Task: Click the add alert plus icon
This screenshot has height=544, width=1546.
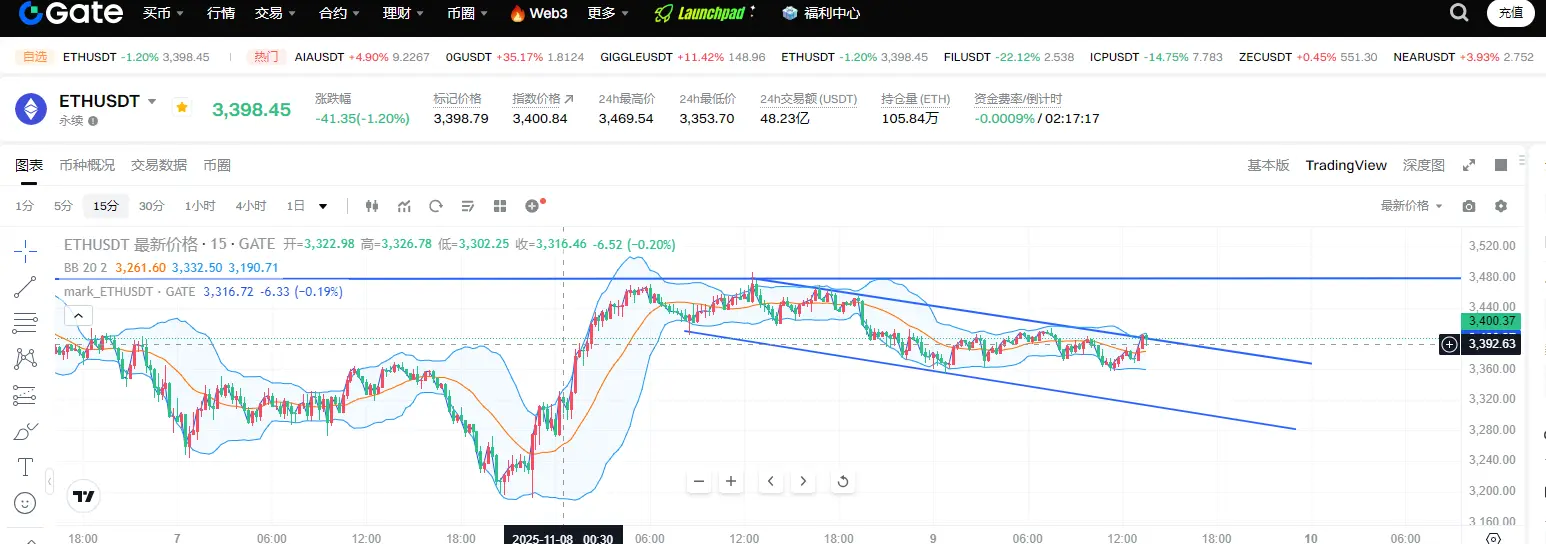Action: 532,206
